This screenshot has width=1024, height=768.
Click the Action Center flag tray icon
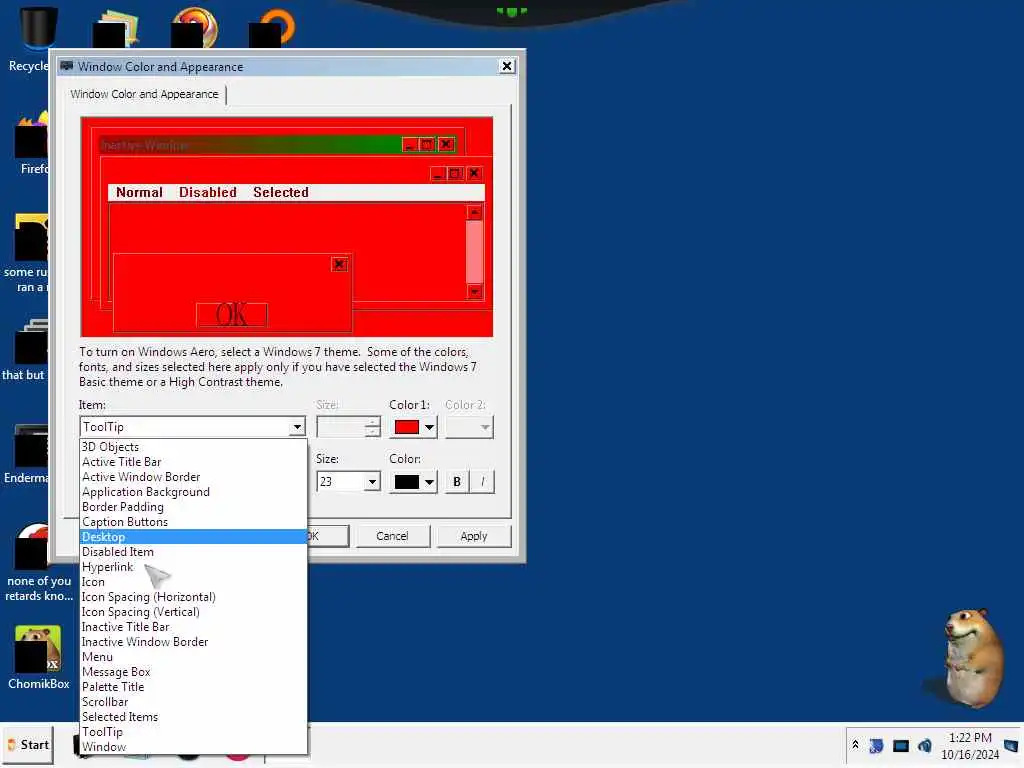[x=876, y=745]
